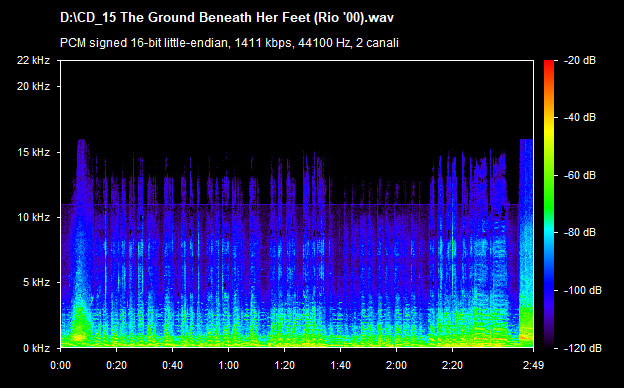Click the 10 kHz frequency axis label
This screenshot has width=624, height=388.
(33, 217)
